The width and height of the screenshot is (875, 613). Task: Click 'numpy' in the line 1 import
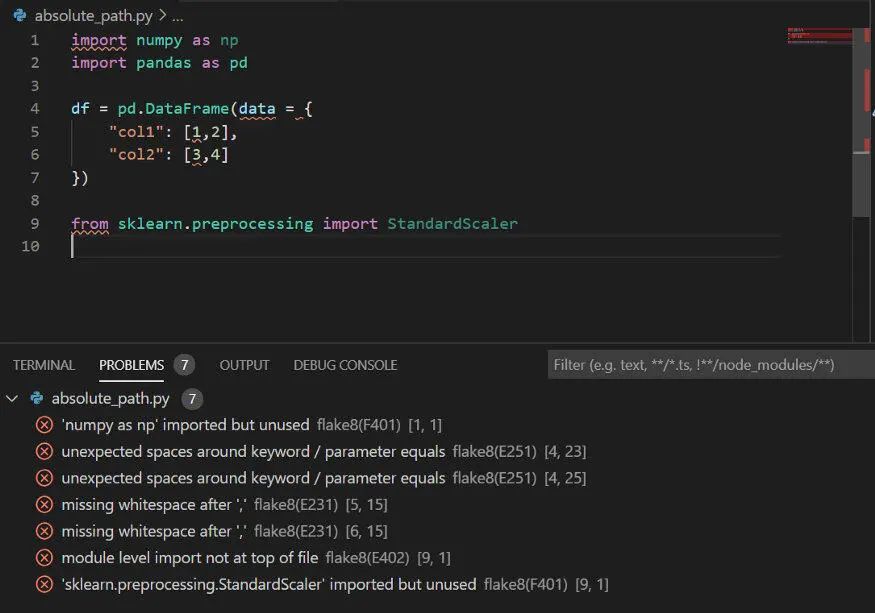tap(159, 40)
